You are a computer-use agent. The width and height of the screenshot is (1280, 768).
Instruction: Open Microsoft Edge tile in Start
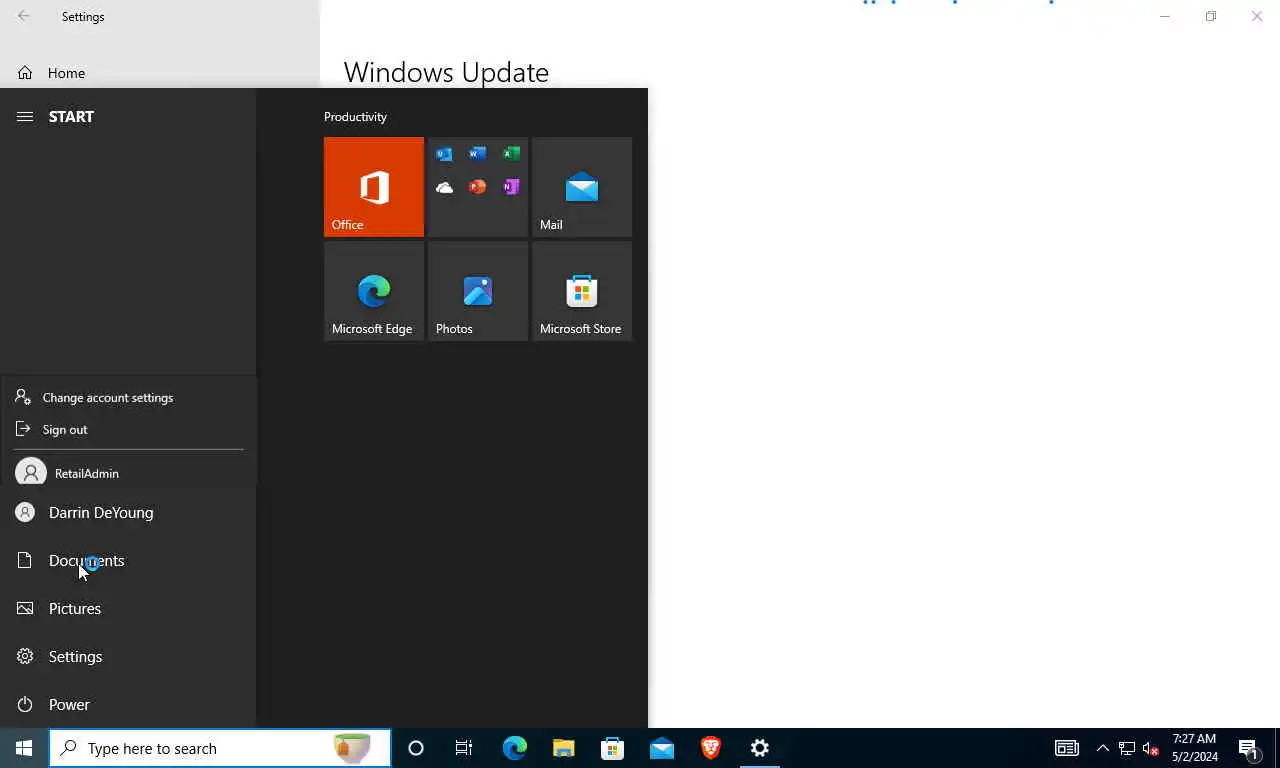(x=374, y=291)
